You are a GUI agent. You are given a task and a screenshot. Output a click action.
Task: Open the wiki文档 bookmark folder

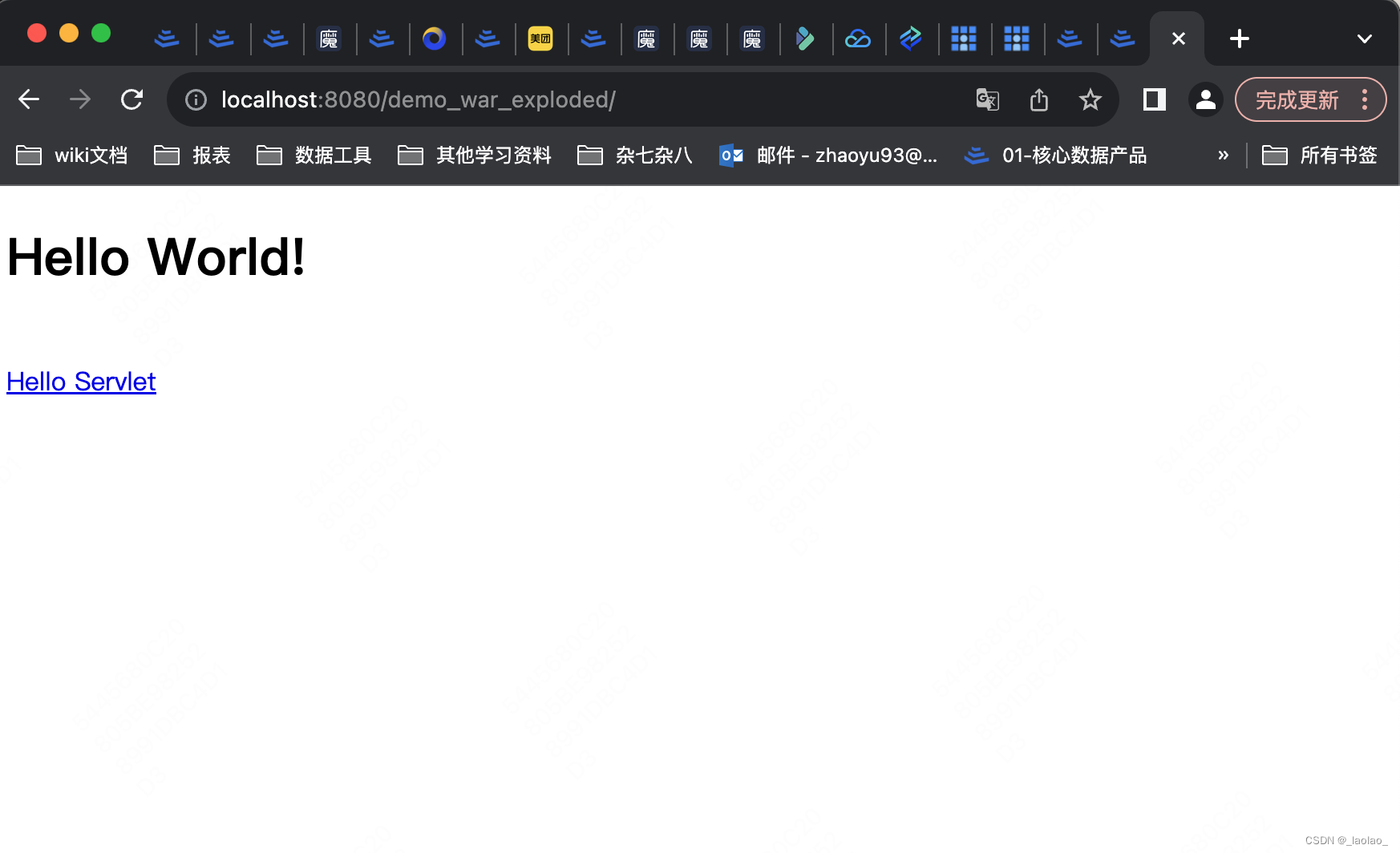[72, 155]
